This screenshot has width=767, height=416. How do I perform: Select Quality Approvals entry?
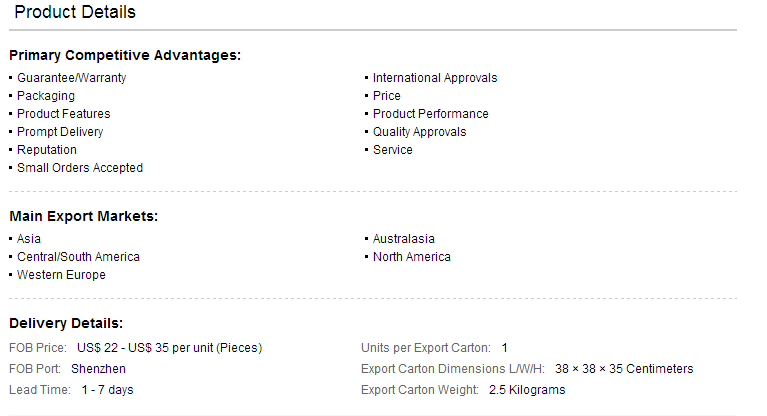pyautogui.click(x=419, y=132)
